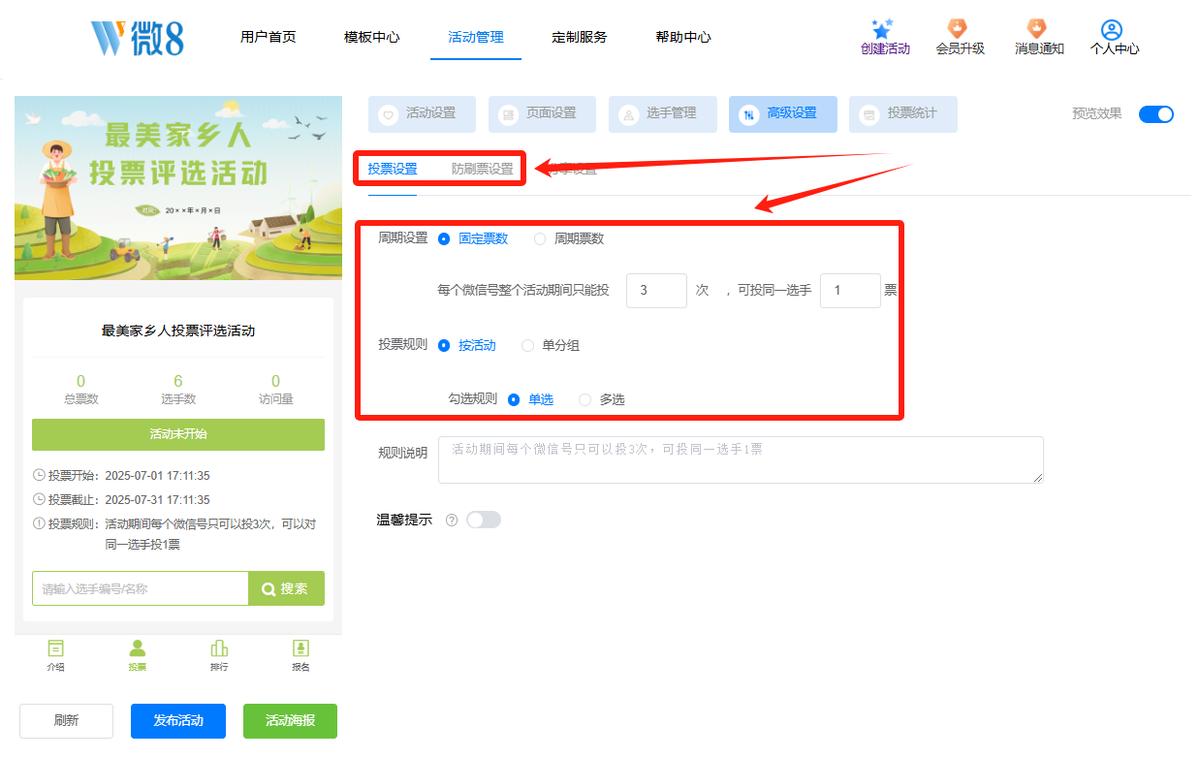Choose the 按活动 voting rule

pyautogui.click(x=444, y=346)
